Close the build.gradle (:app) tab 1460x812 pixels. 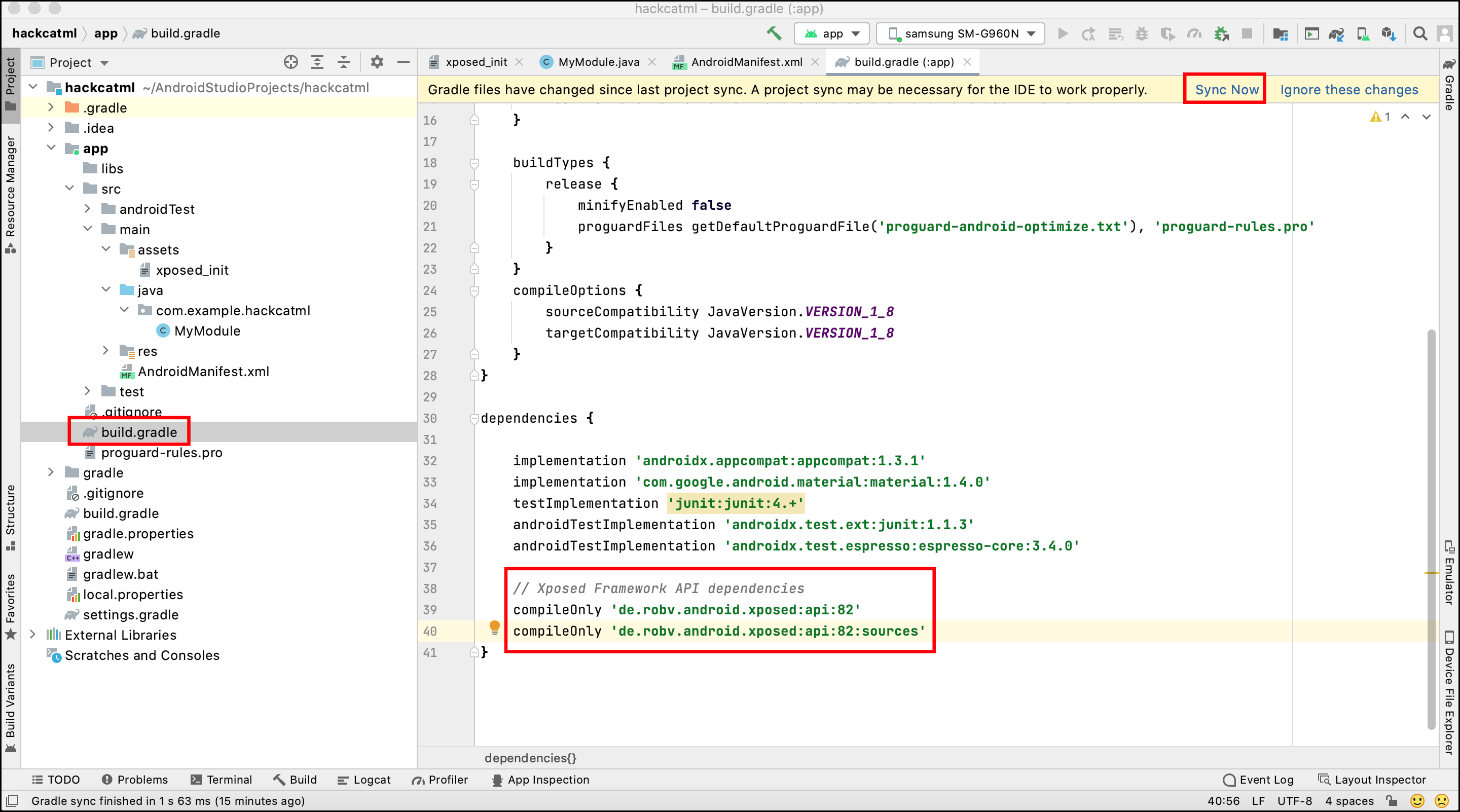tap(967, 62)
